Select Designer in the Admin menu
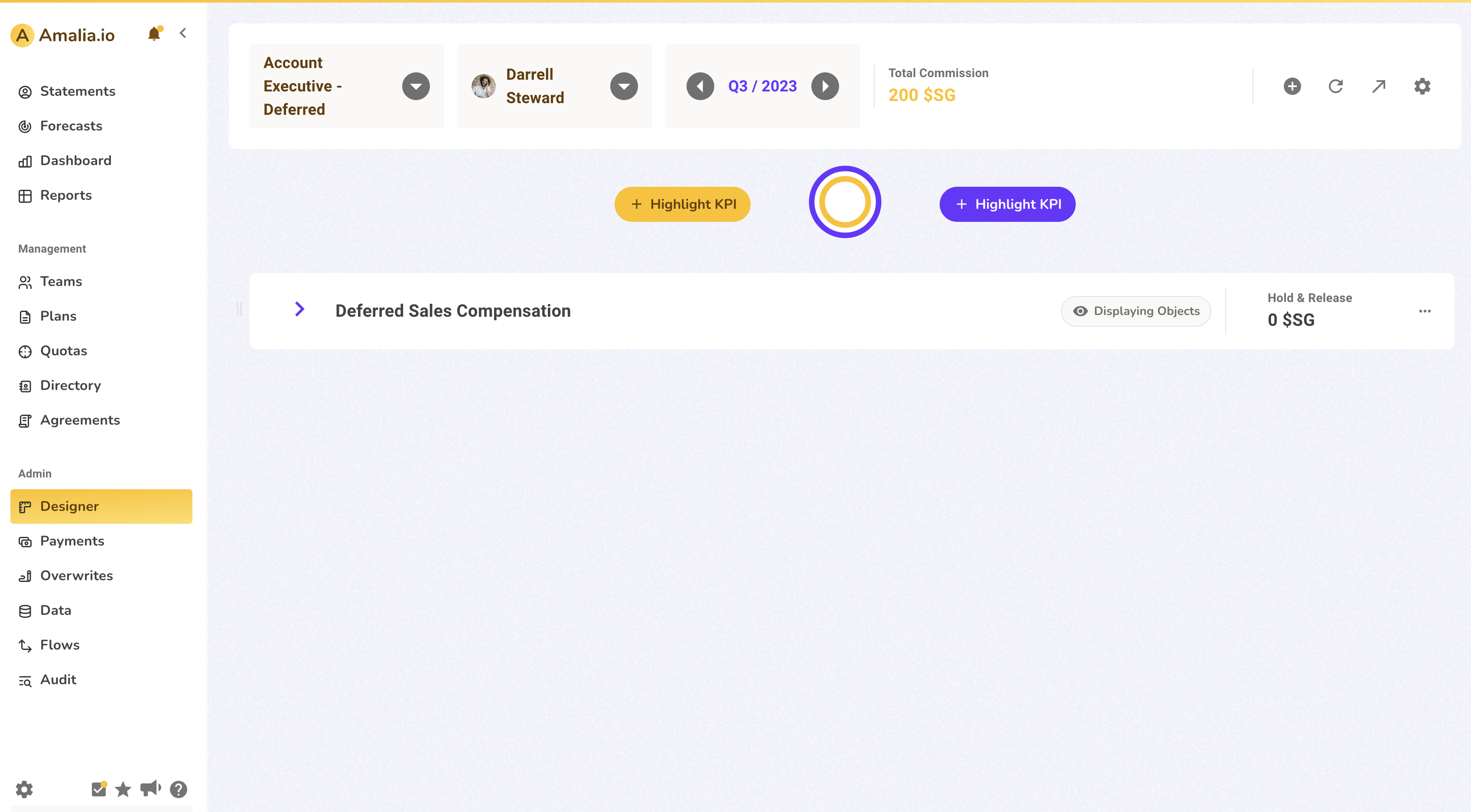This screenshot has width=1471, height=812. [x=101, y=507]
